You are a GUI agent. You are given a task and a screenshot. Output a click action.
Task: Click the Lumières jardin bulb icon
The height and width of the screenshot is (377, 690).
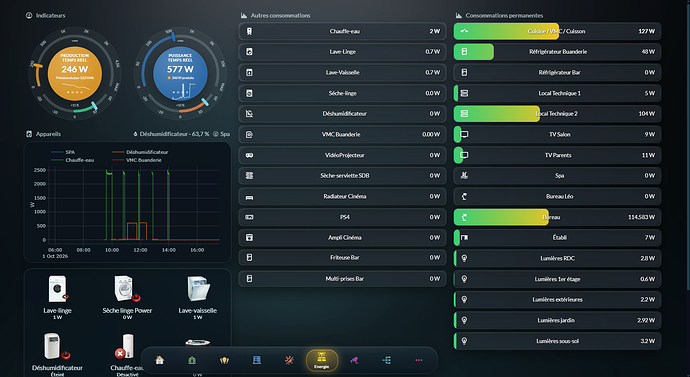(464, 320)
